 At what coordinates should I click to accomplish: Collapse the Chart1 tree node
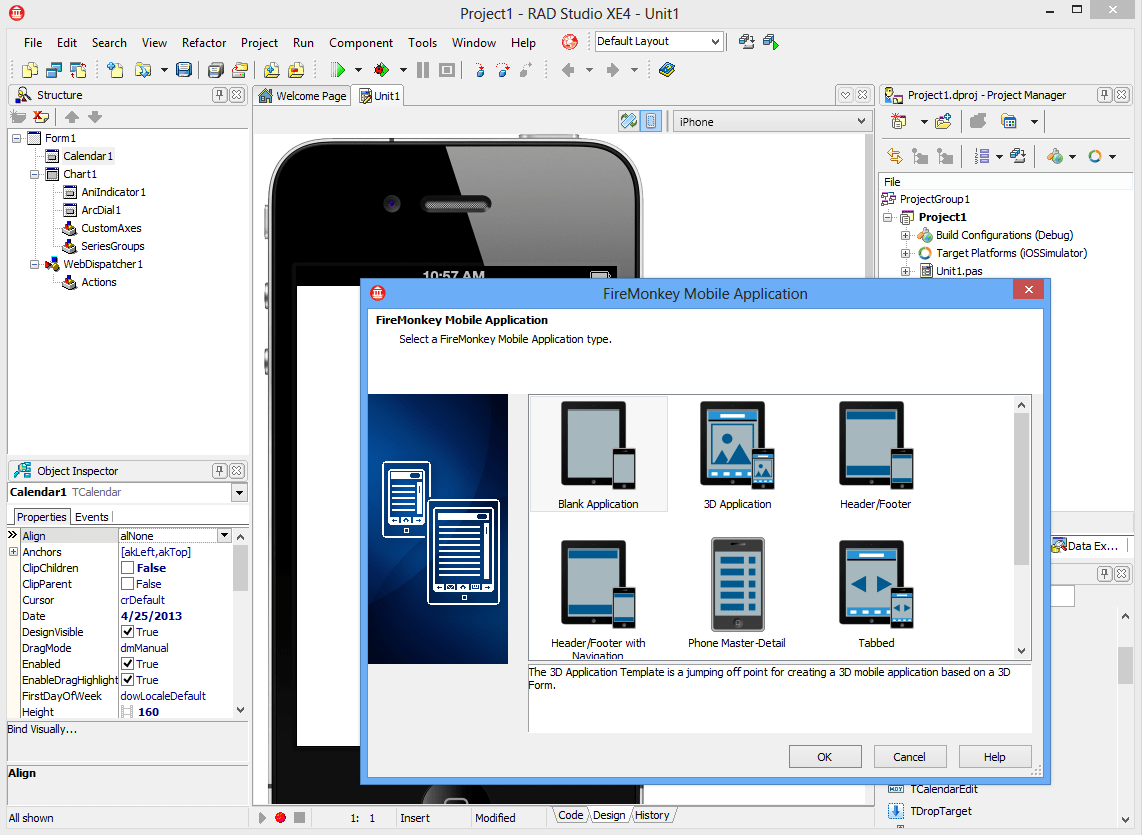point(34,174)
